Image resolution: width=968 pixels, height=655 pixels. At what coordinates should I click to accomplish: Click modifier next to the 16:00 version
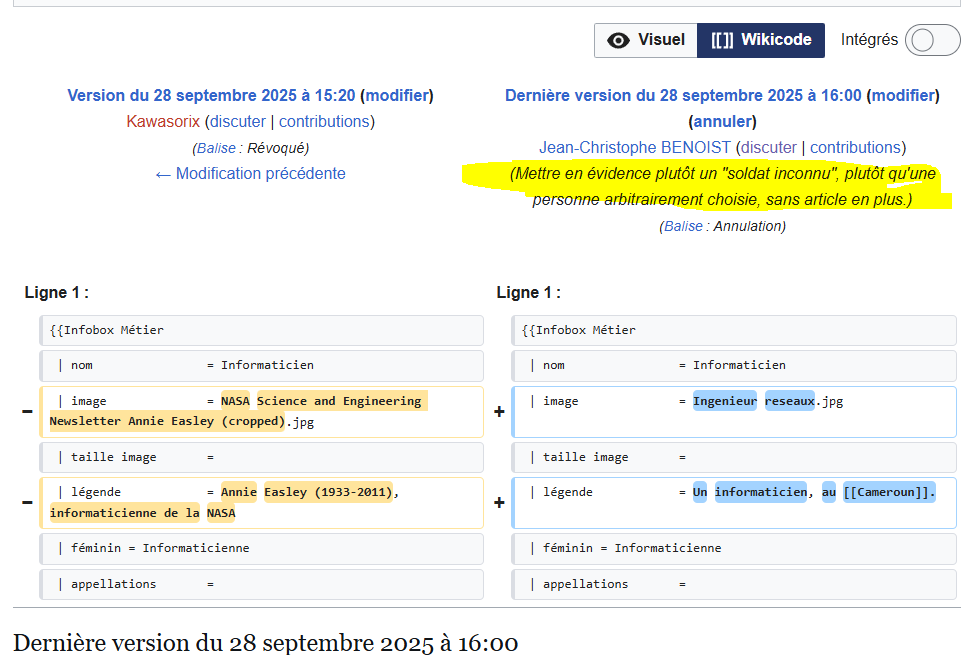[903, 96]
